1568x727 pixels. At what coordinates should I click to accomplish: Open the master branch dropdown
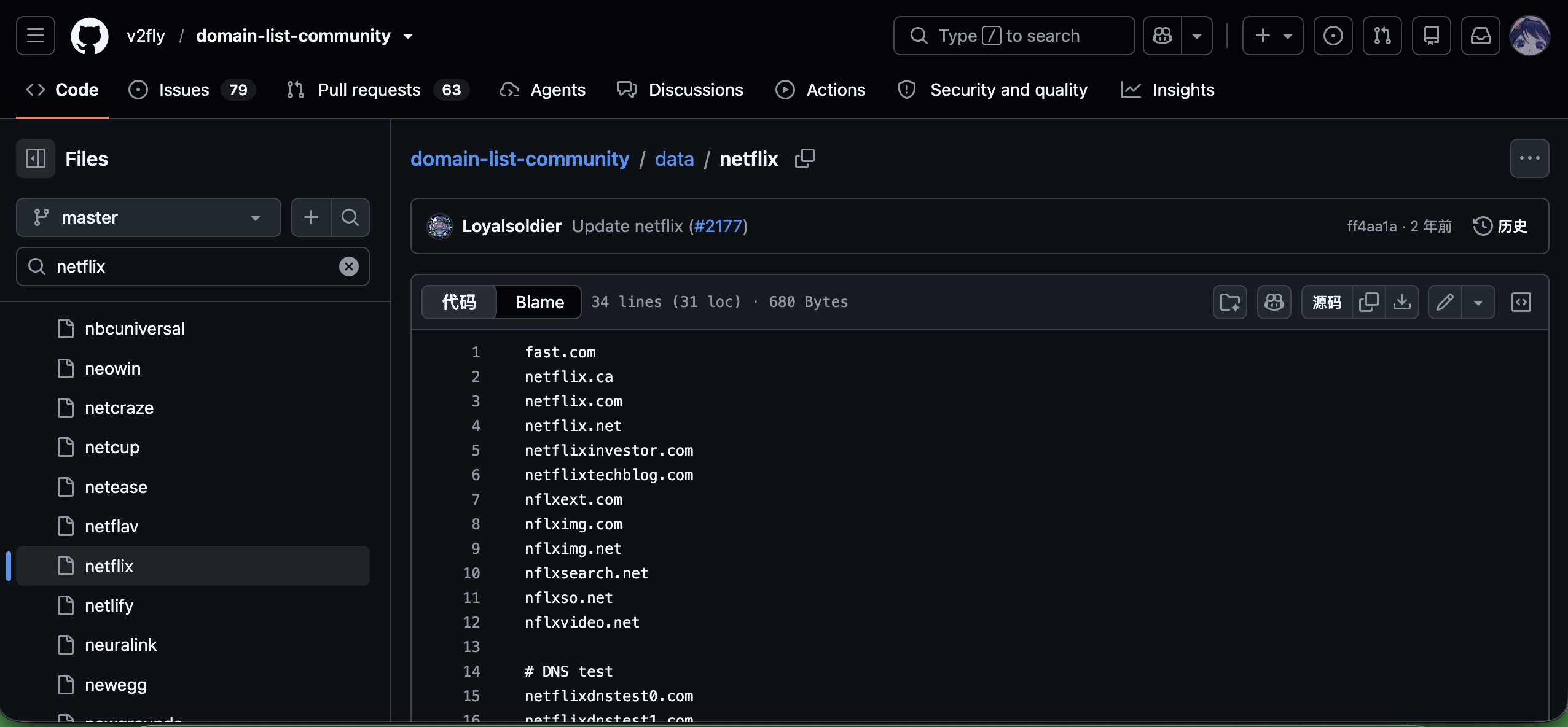pos(149,217)
